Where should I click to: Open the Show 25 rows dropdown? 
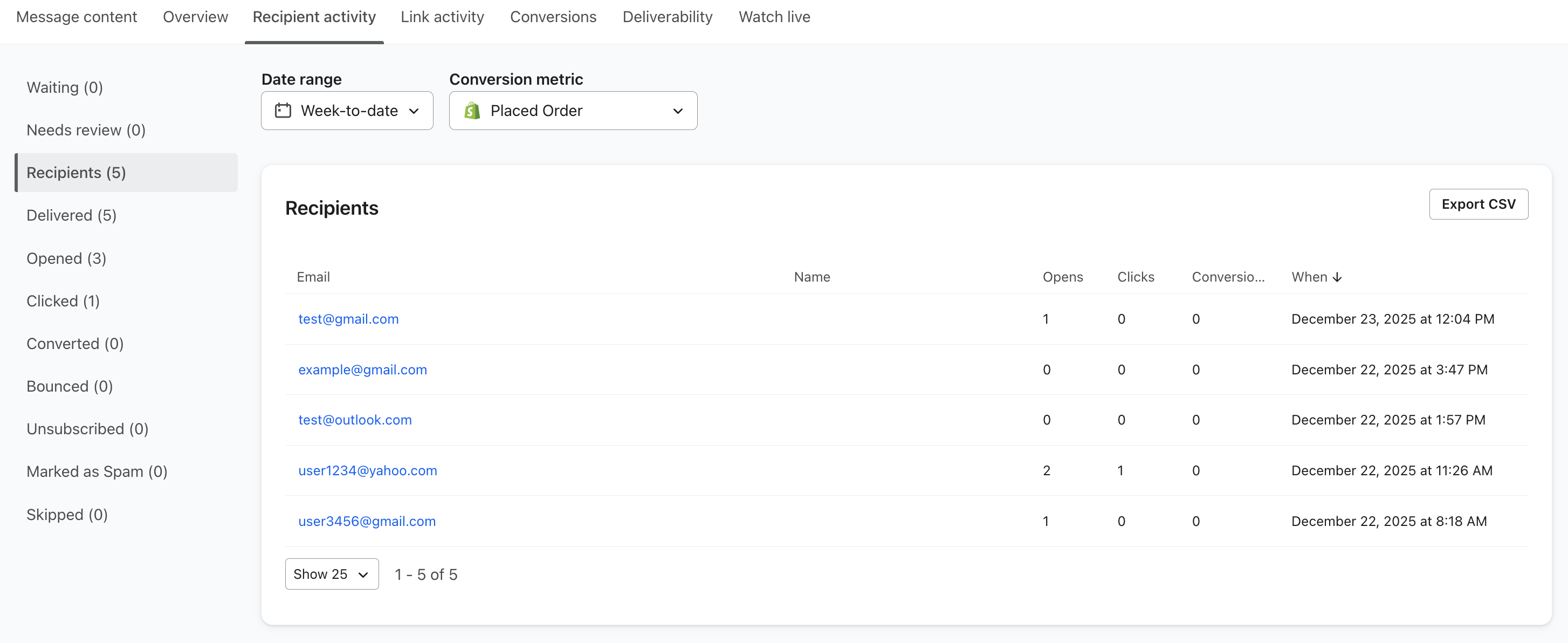pyautogui.click(x=332, y=573)
